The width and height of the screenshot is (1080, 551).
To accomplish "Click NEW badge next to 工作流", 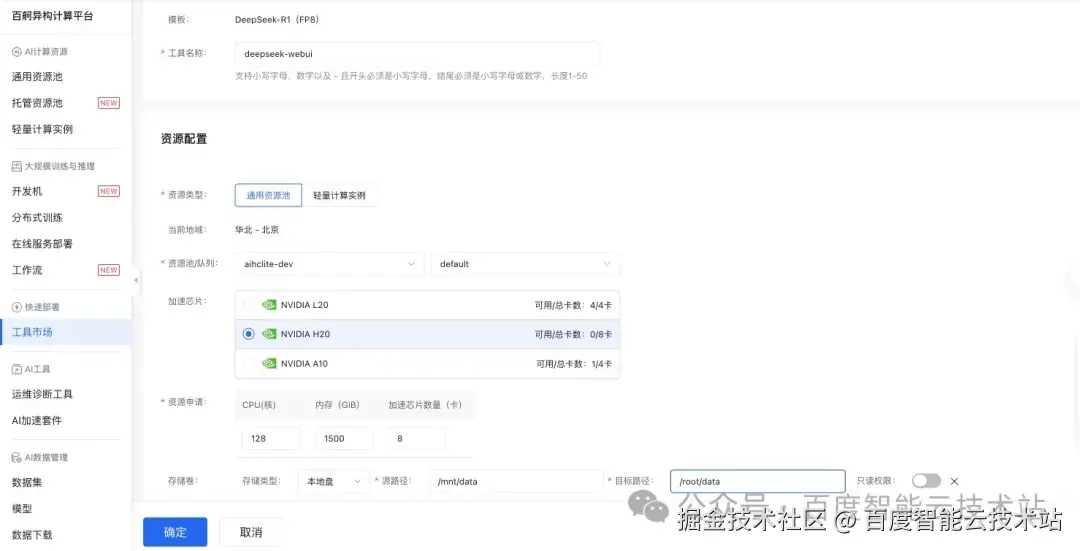I will pos(109,270).
